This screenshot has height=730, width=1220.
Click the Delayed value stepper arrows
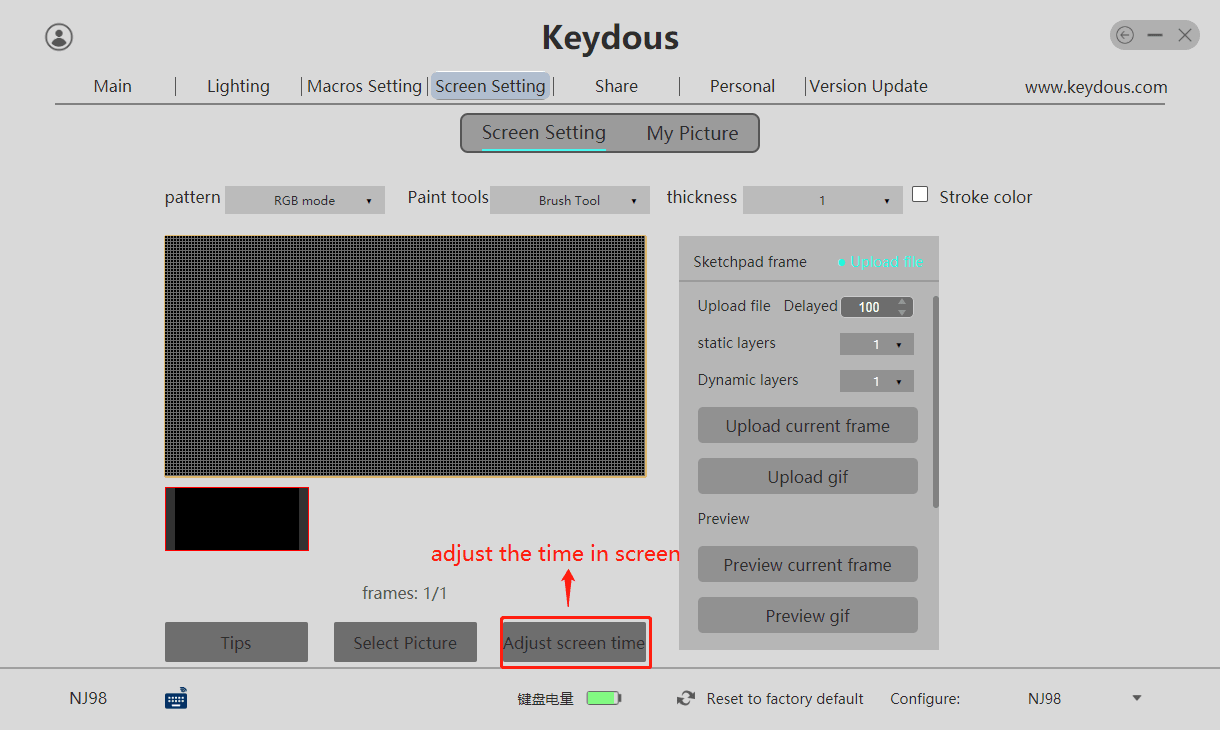[x=902, y=307]
